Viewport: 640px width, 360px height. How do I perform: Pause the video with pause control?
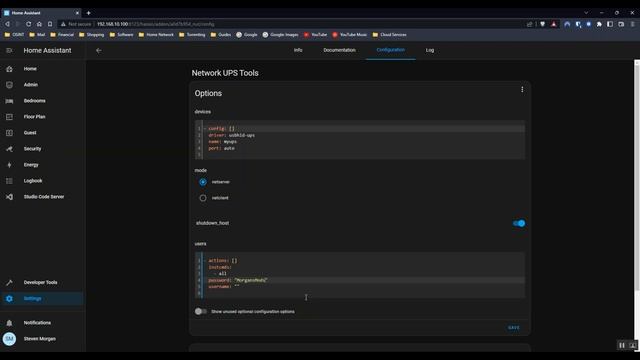pyautogui.click(x=622, y=345)
